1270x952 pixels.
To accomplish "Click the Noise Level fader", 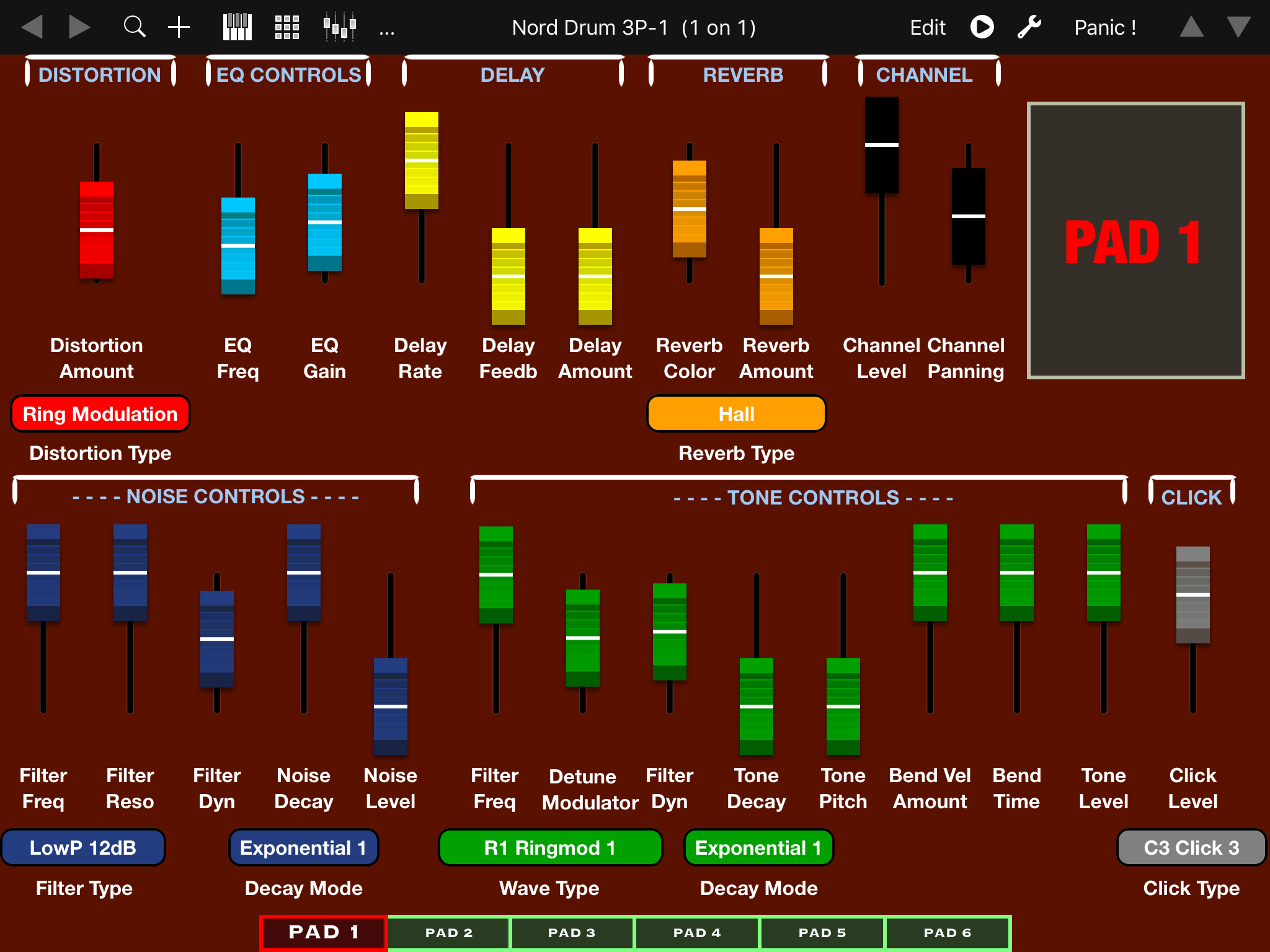I will 391,707.
